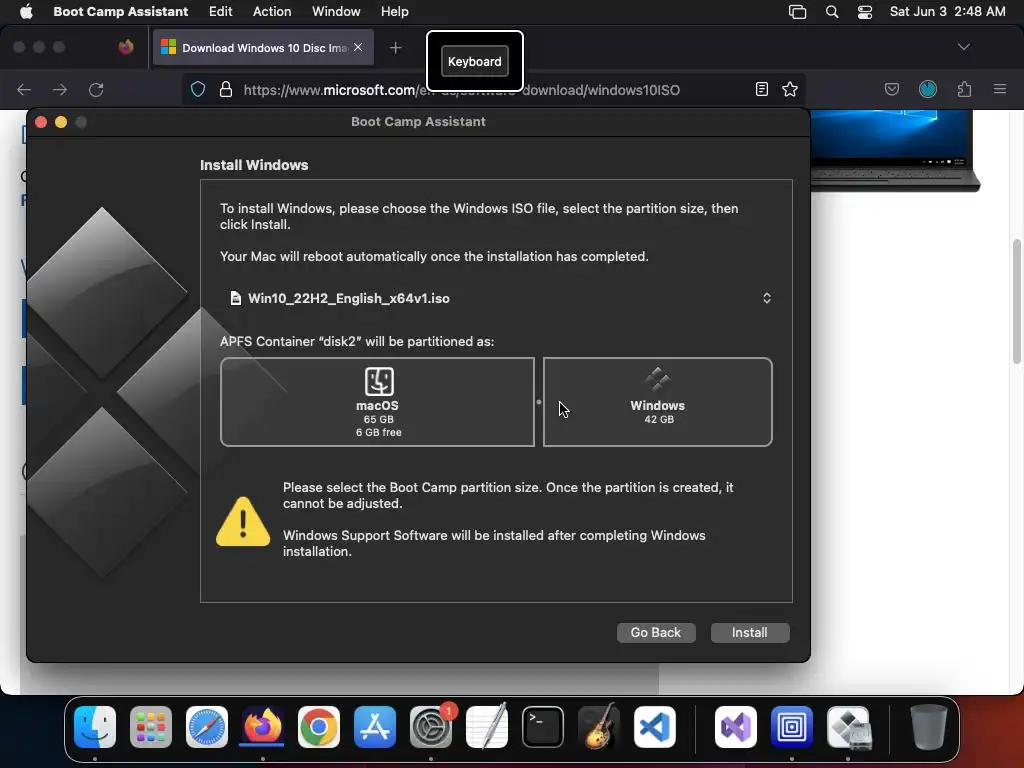Open TextEdit from the Dock
Image resolution: width=1024 pixels, height=768 pixels.
[x=487, y=727]
